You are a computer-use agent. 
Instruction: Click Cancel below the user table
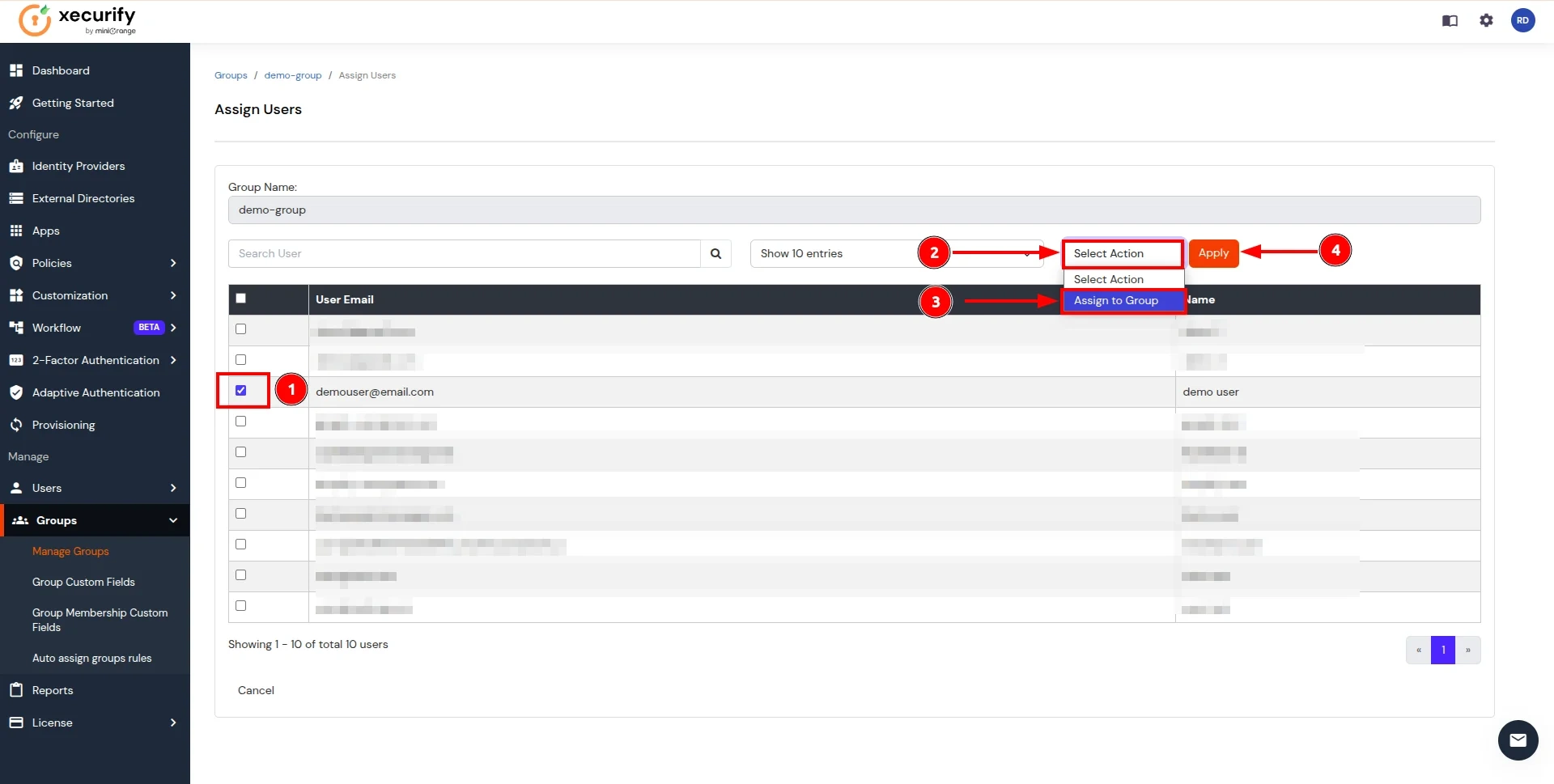(x=256, y=690)
